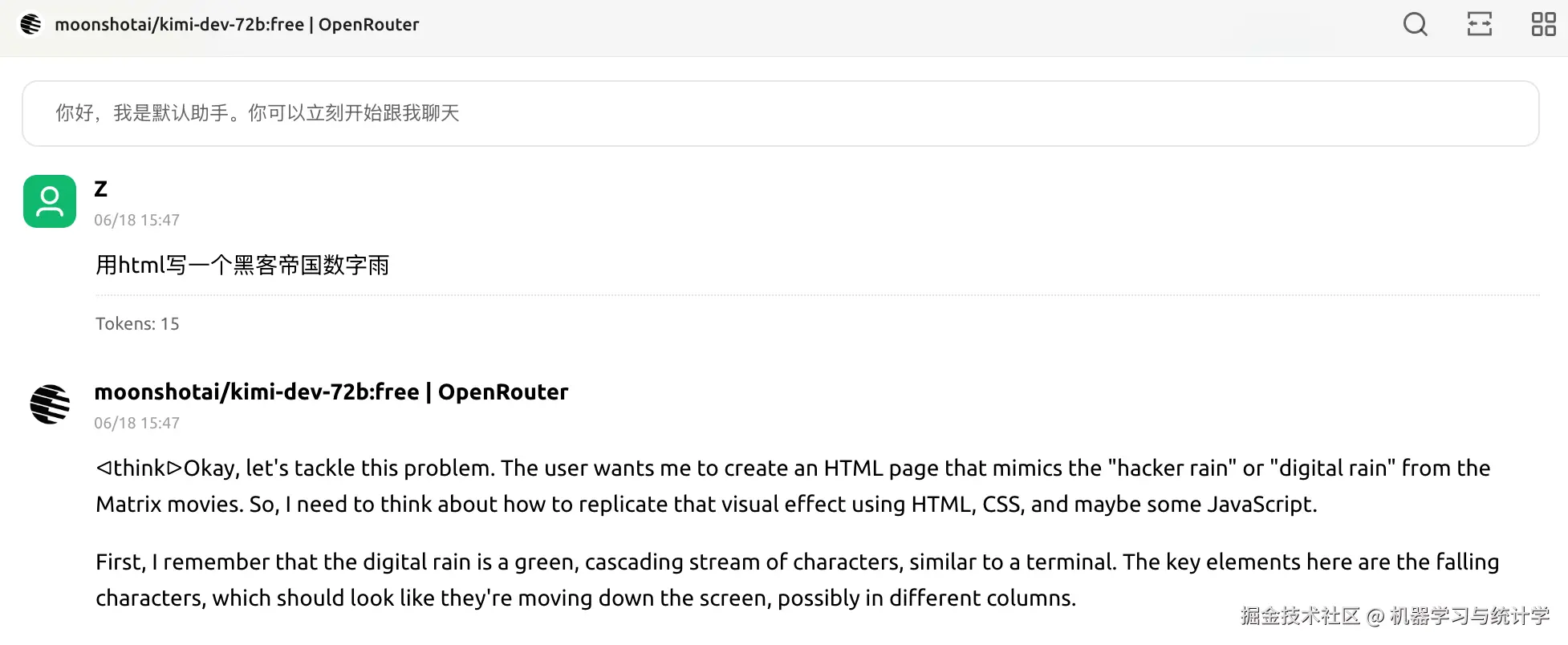1568x645 pixels.
Task: Click the "Okay, let's tackle this problem" sentence
Action: [x=339, y=468]
